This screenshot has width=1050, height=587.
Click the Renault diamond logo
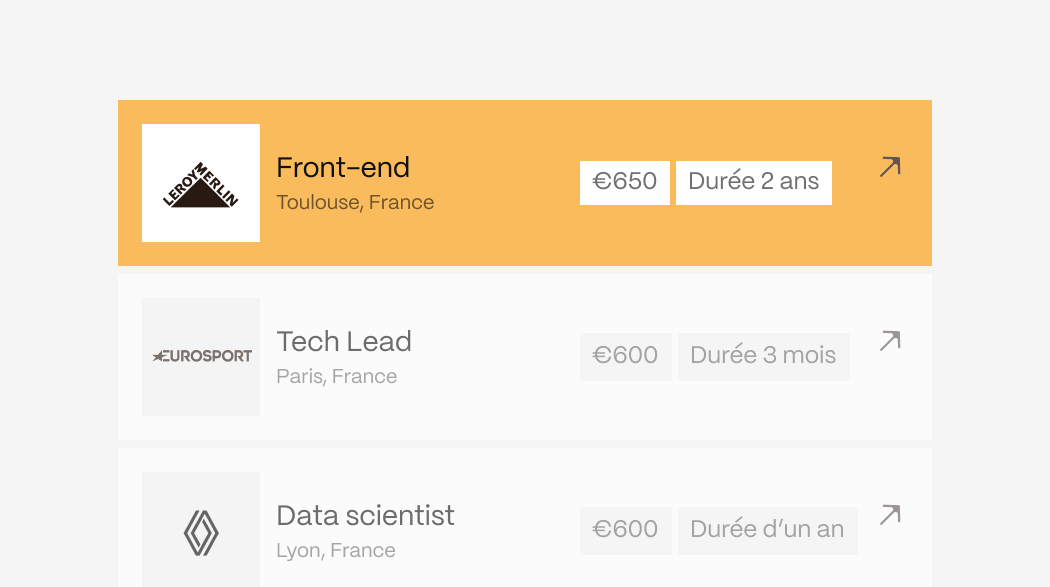[x=201, y=530]
